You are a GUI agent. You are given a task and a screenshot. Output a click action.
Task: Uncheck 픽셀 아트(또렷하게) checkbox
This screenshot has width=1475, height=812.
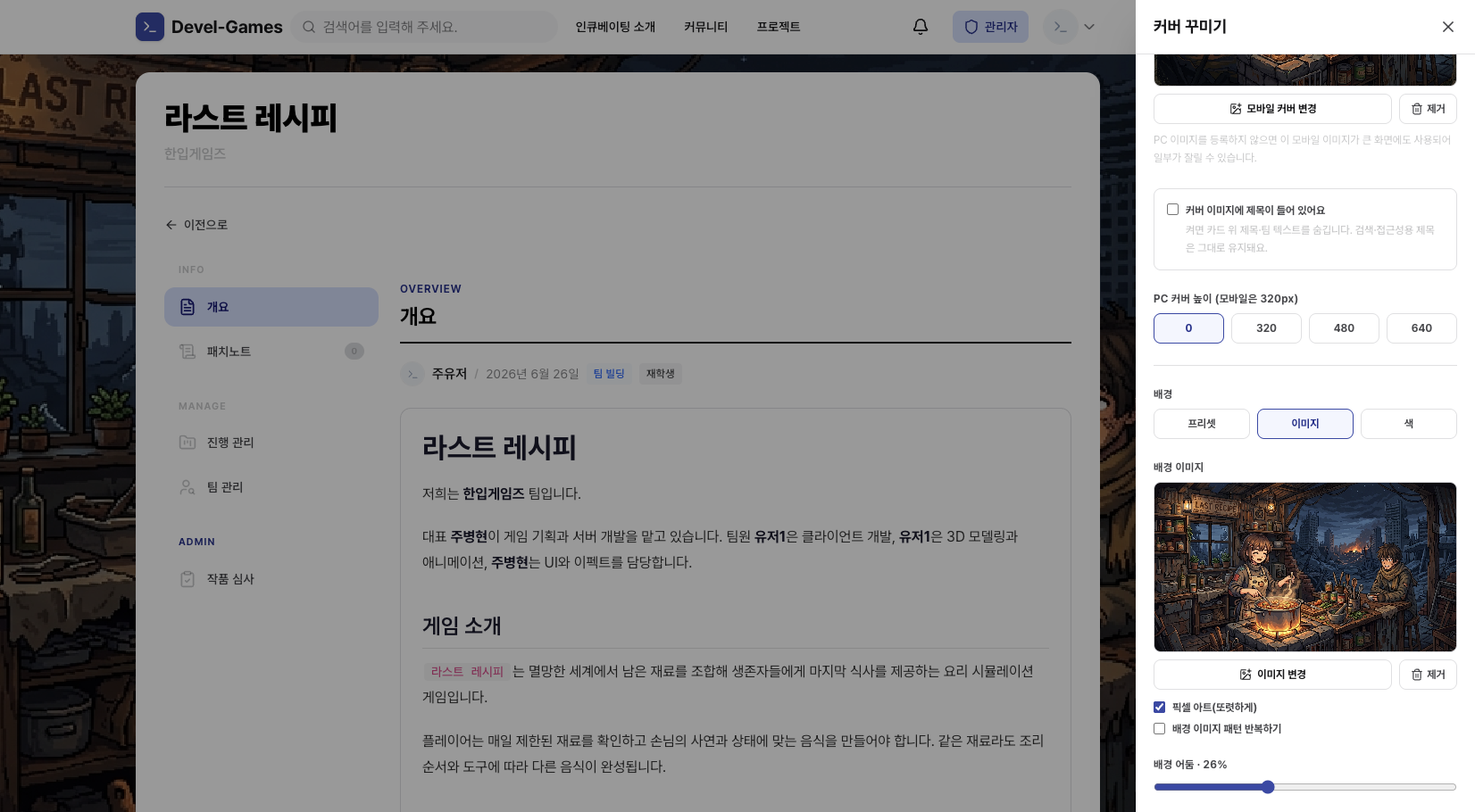click(1159, 708)
